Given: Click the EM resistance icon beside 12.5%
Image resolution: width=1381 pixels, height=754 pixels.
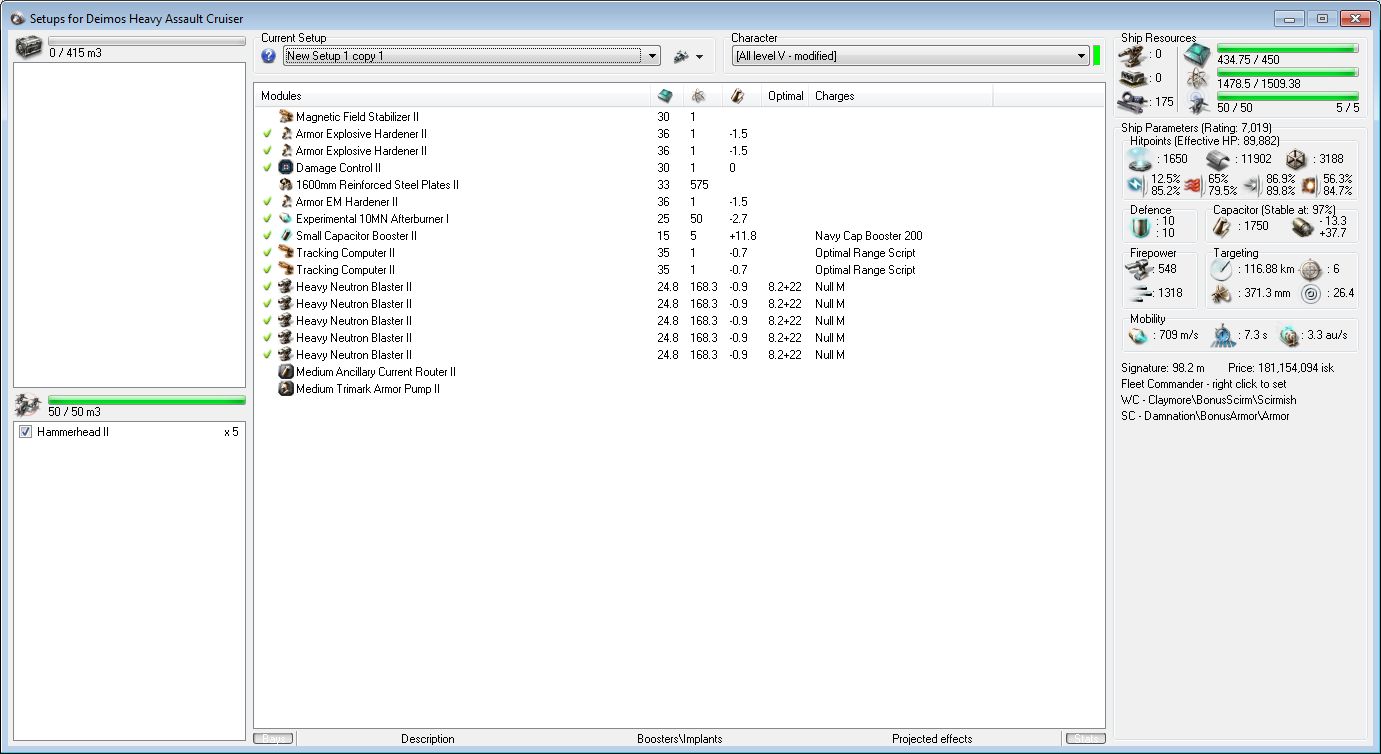Looking at the screenshot, I should (1135, 184).
